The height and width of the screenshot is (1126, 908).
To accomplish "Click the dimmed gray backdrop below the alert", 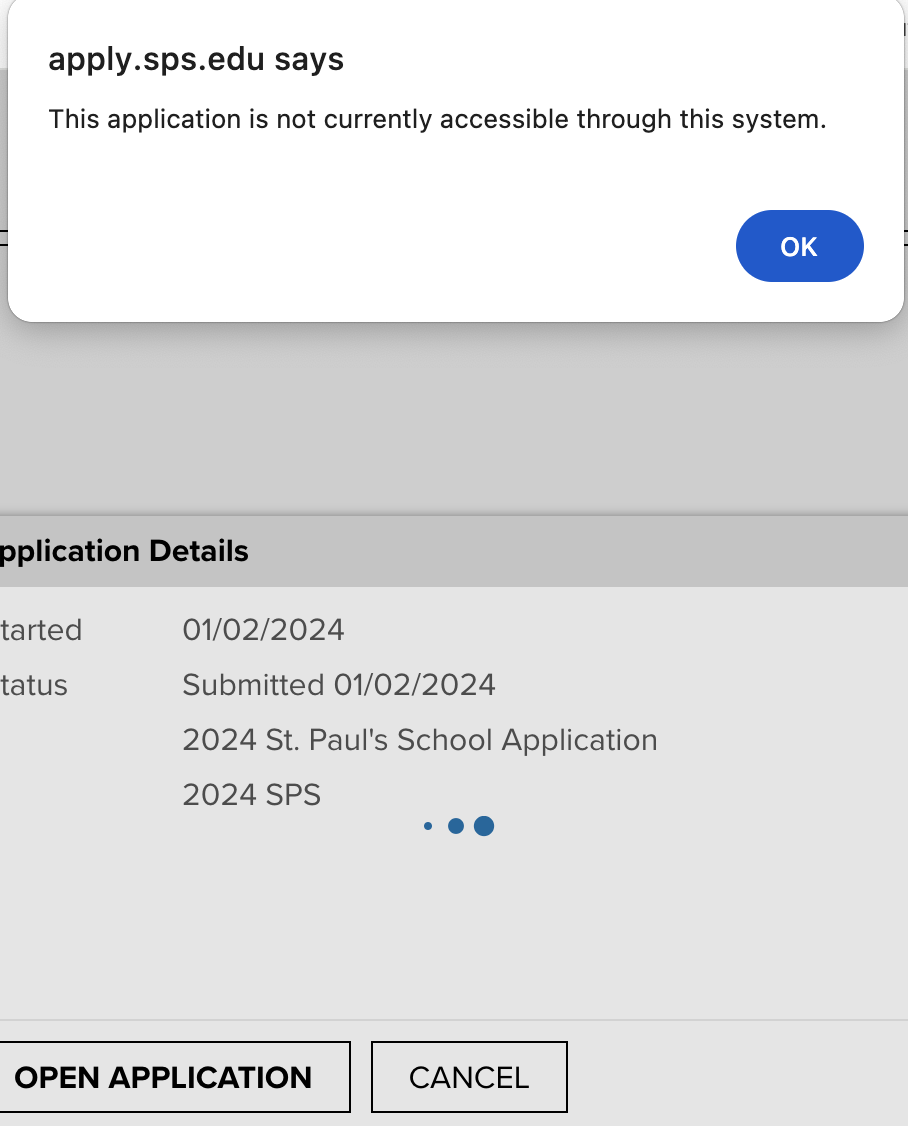I will coord(450,420).
